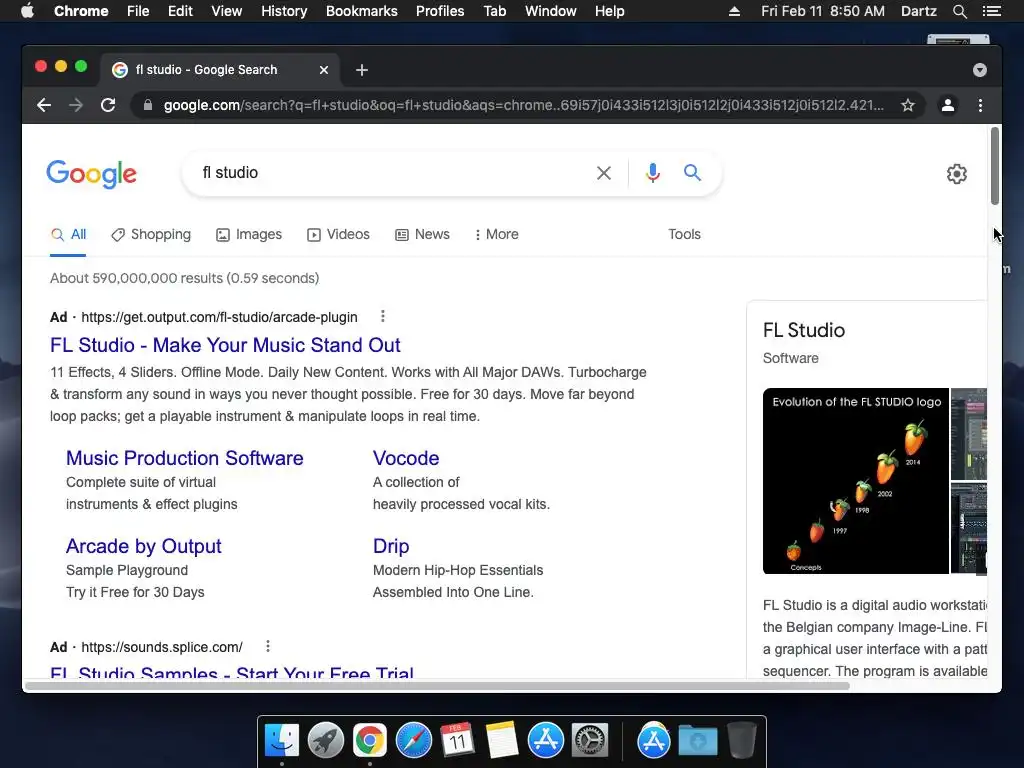Open the Chrome menu in the menu bar

tap(81, 11)
